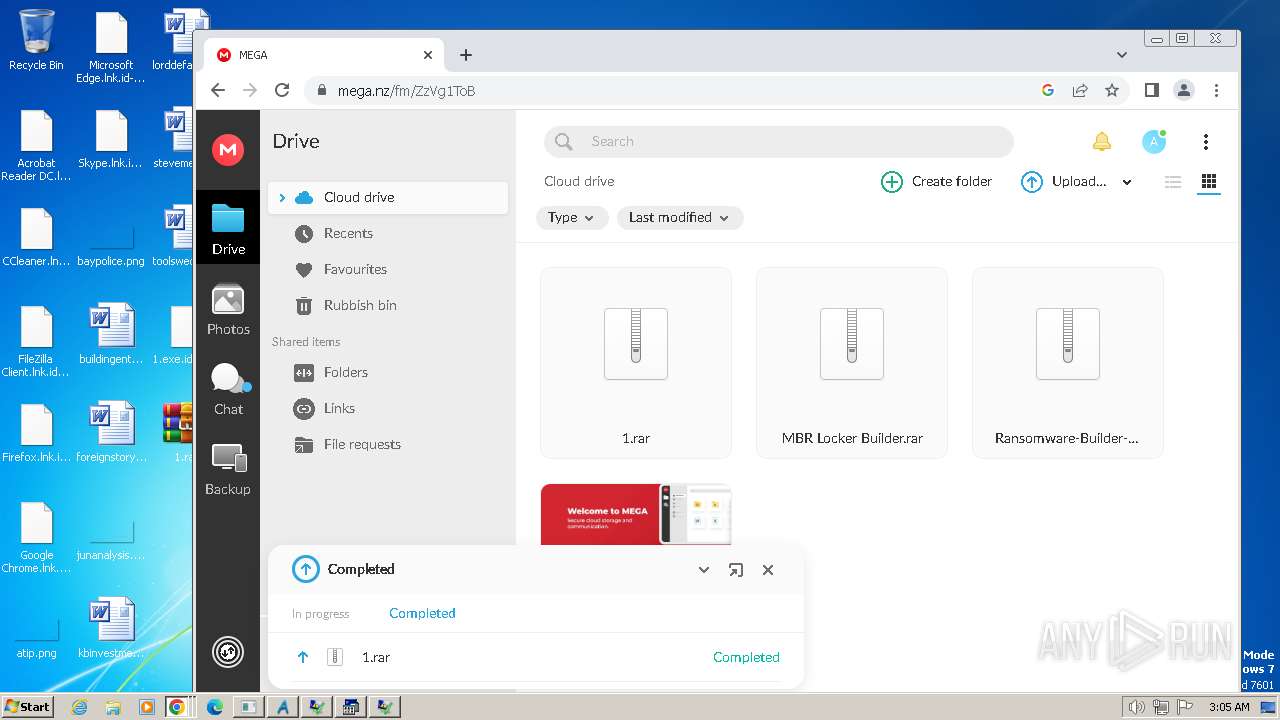This screenshot has width=1280, height=720.
Task: Close the transfers panel
Action: click(768, 570)
